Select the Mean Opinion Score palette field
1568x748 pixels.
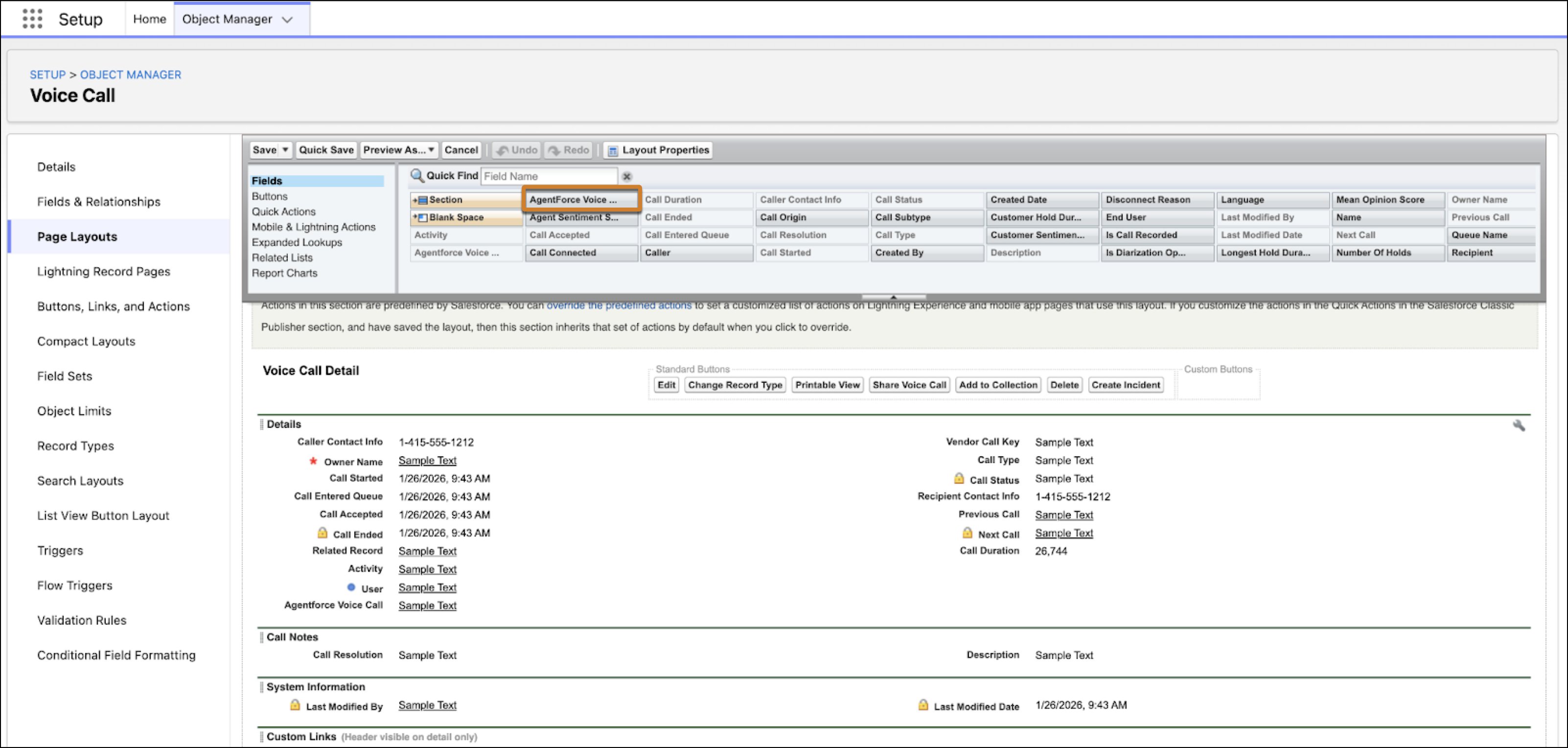(1388, 200)
